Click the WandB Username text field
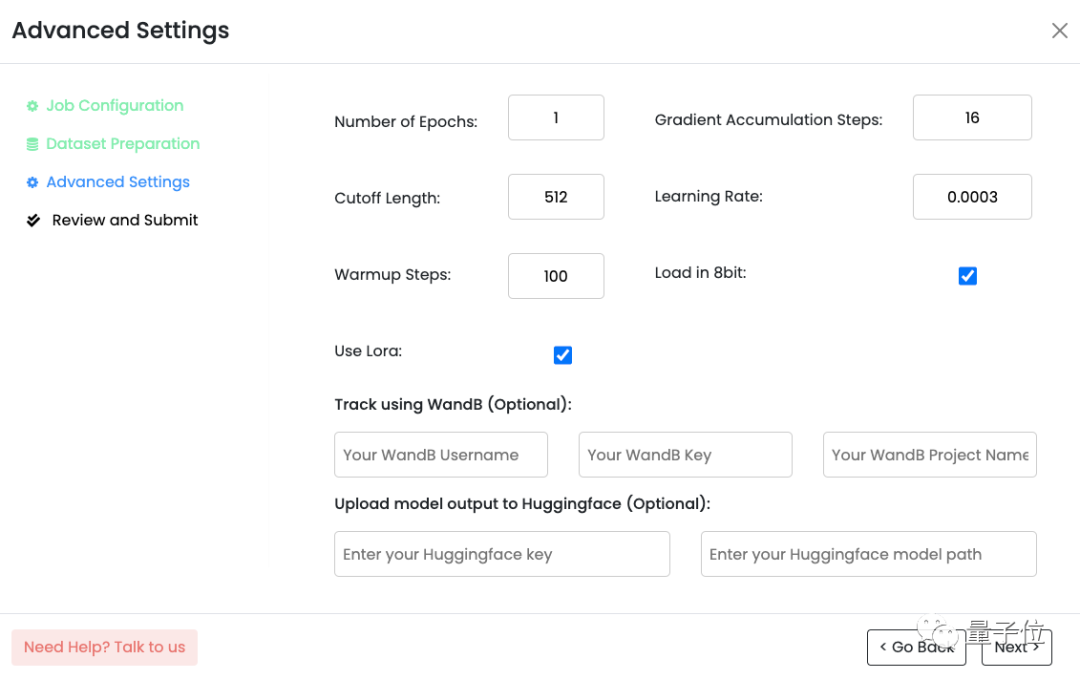1080x680 pixels. [x=441, y=455]
